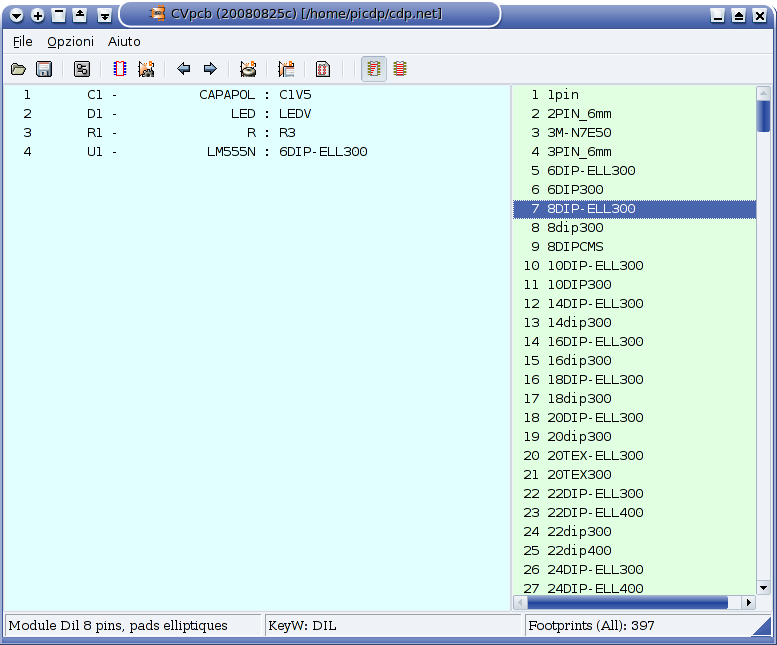
Task: Select footprint 8DIPCMS
Action: [634, 247]
